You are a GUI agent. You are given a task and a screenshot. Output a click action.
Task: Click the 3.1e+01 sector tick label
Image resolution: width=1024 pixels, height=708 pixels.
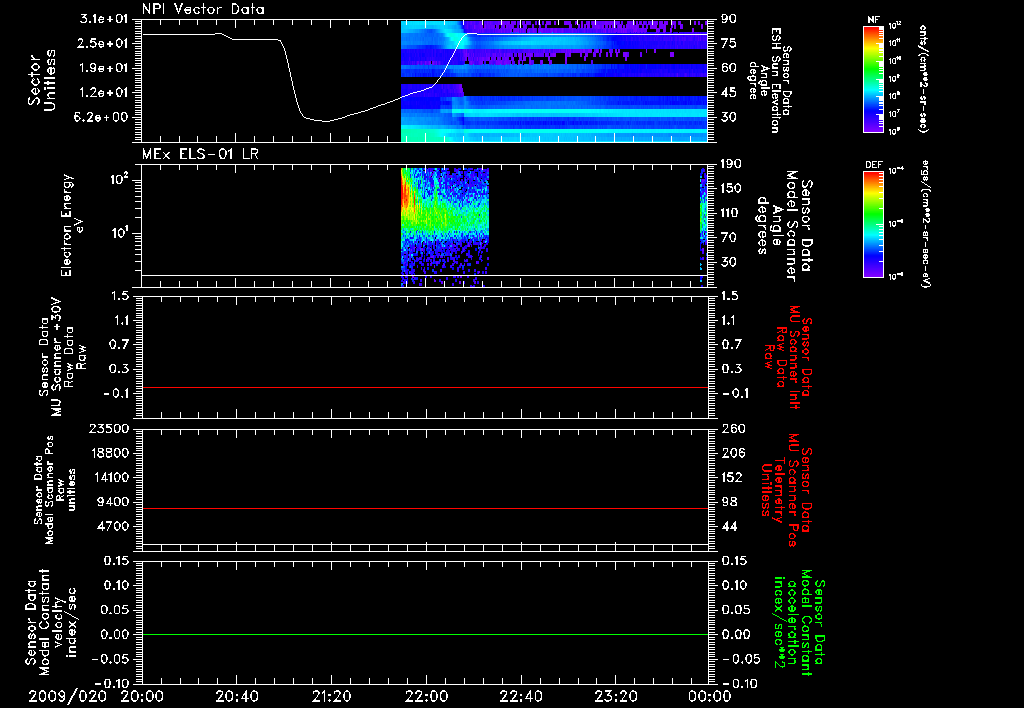click(103, 19)
